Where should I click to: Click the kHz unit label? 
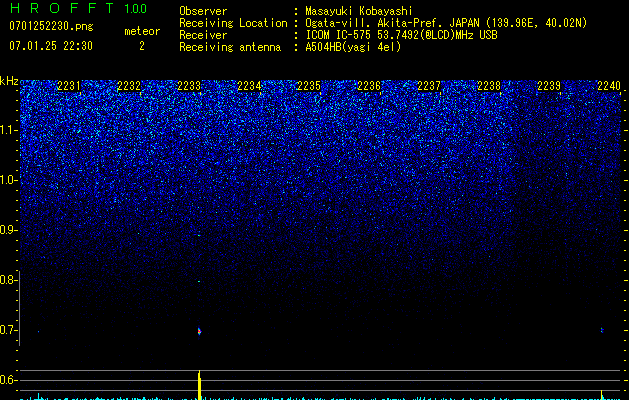click(x=9, y=81)
